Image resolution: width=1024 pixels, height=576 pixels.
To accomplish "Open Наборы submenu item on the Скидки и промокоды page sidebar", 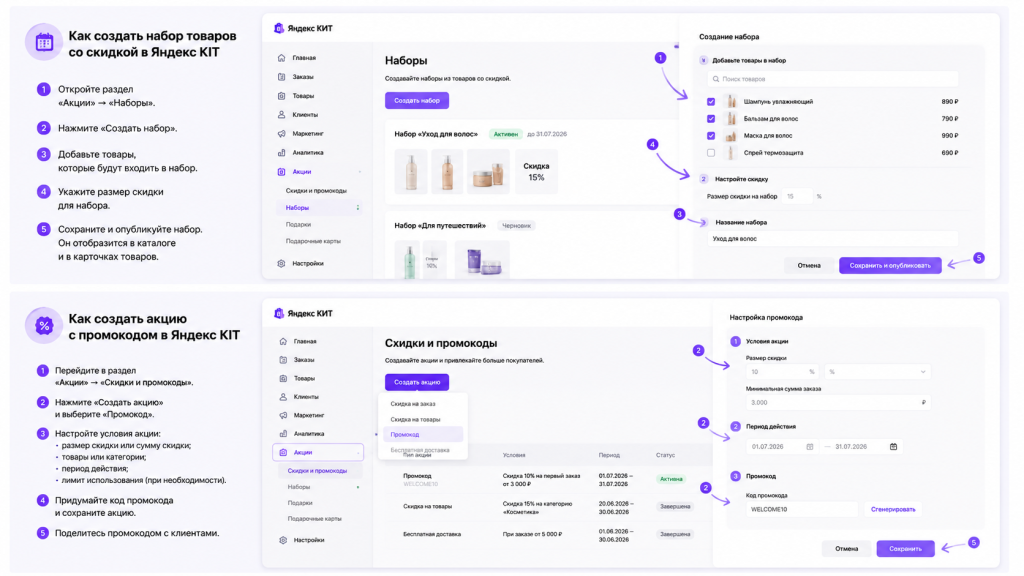I will tap(299, 487).
